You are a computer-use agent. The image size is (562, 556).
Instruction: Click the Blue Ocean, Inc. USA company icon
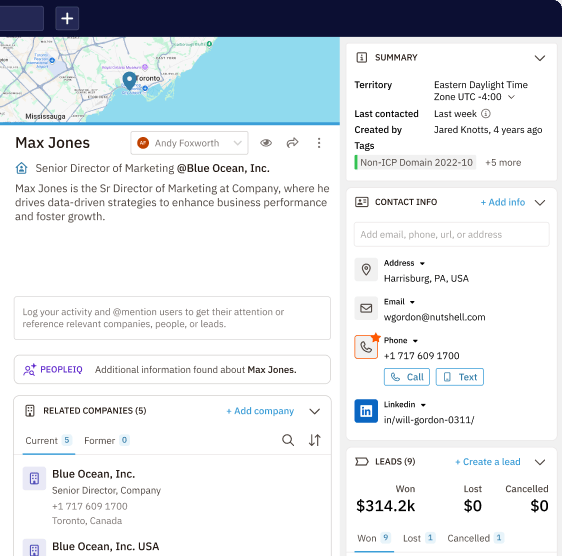coord(34,548)
